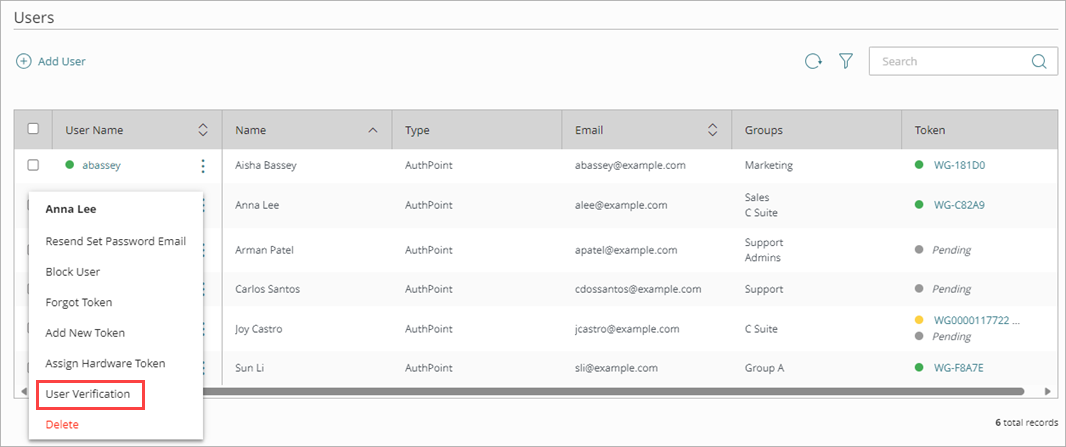Choose Block User from menu
Image resolution: width=1066 pixels, height=447 pixels.
[73, 272]
